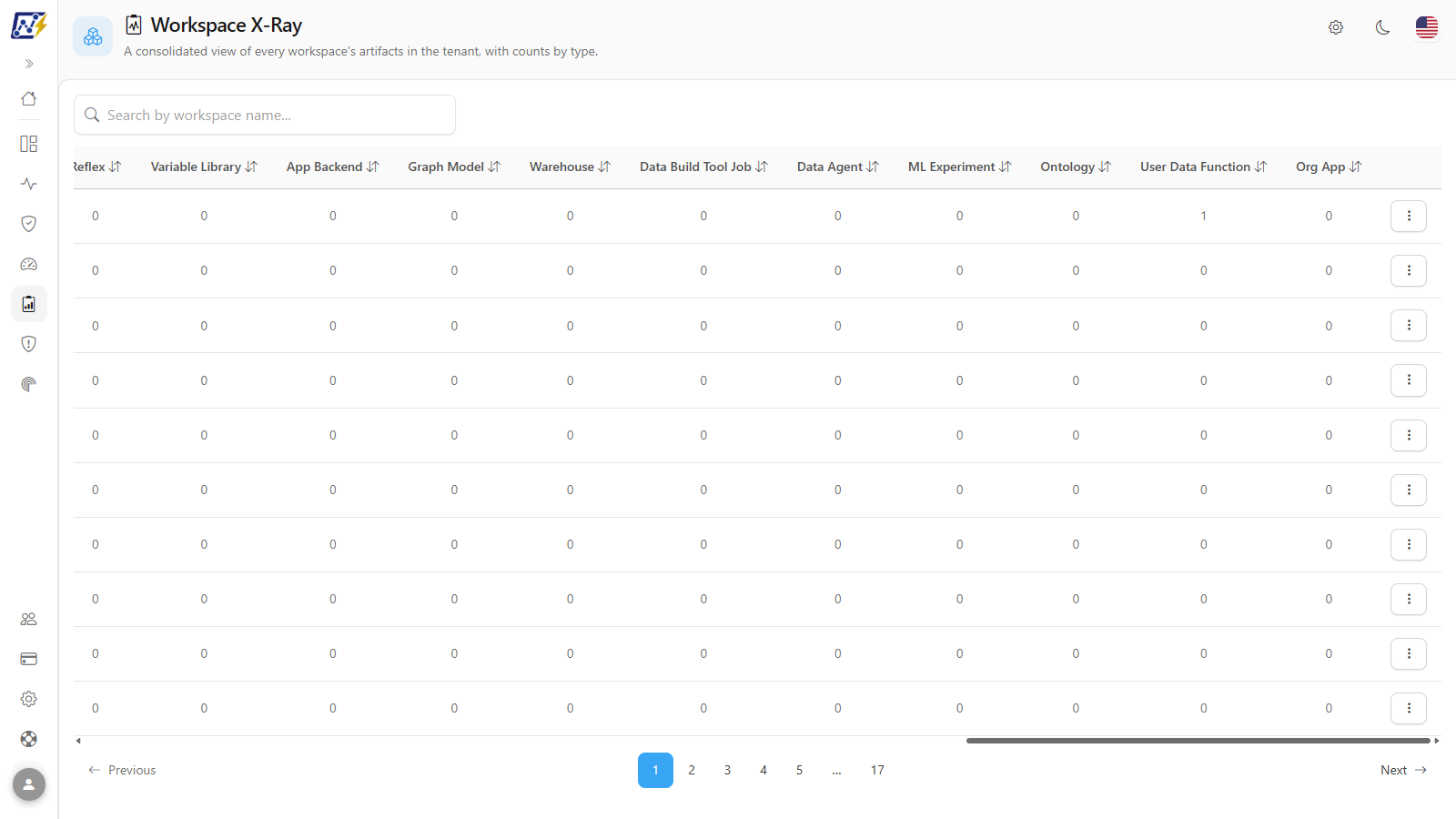Open the support lifebuoy icon in the sidebar

click(x=29, y=739)
